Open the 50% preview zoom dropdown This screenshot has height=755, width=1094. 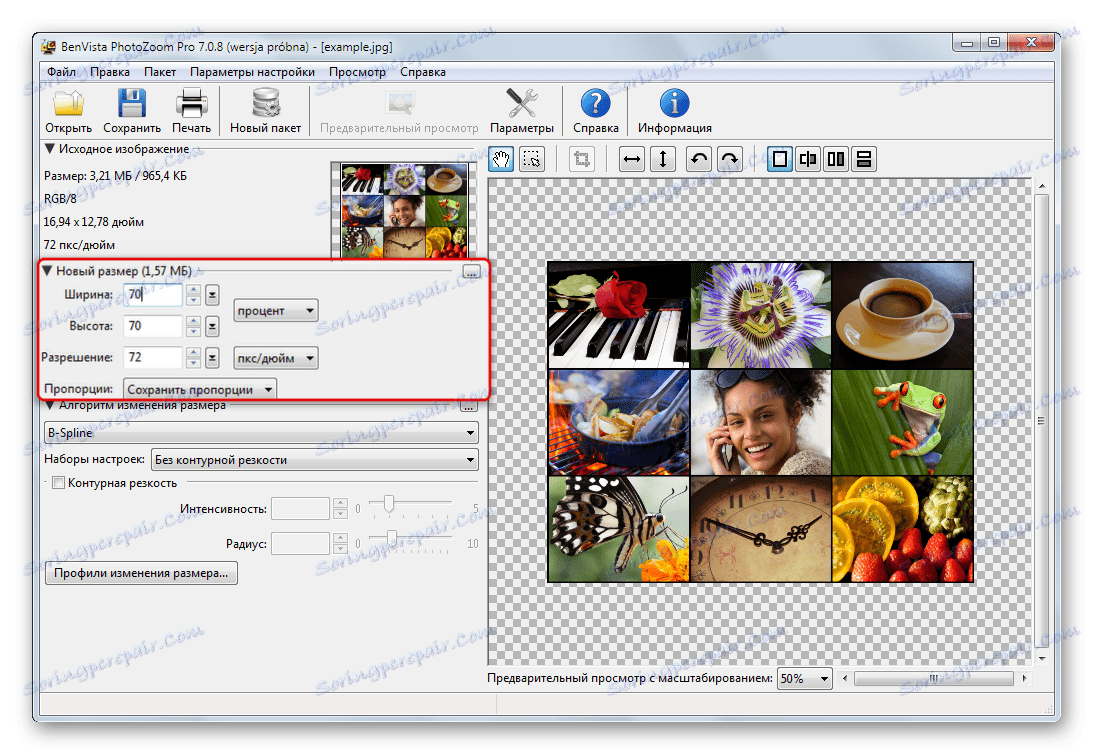[804, 678]
